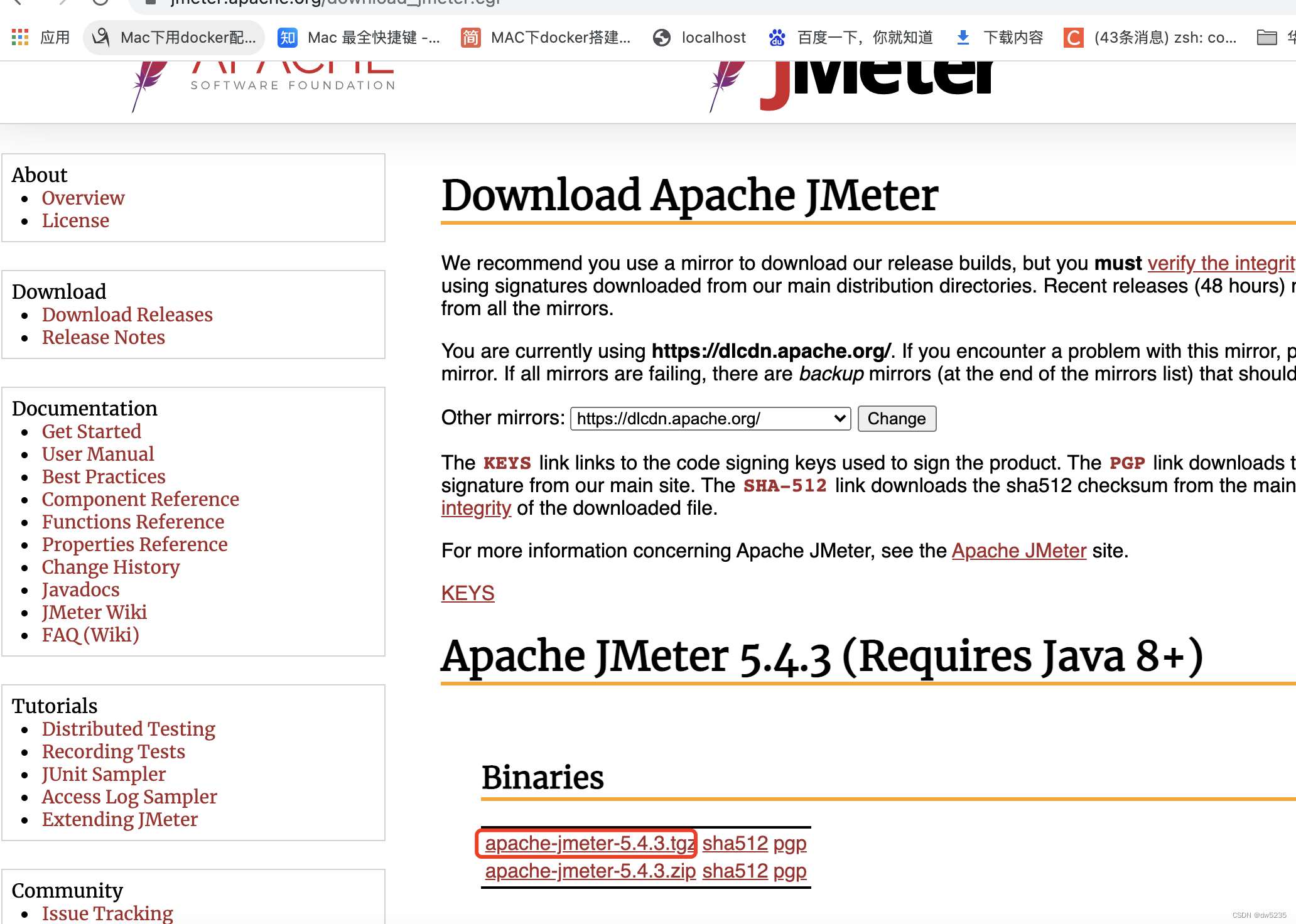Open the Get Started documentation
1296x924 pixels.
coord(92,431)
